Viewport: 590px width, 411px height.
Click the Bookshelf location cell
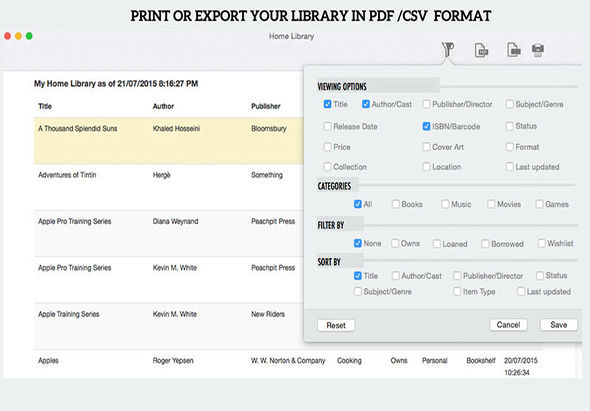481,361
